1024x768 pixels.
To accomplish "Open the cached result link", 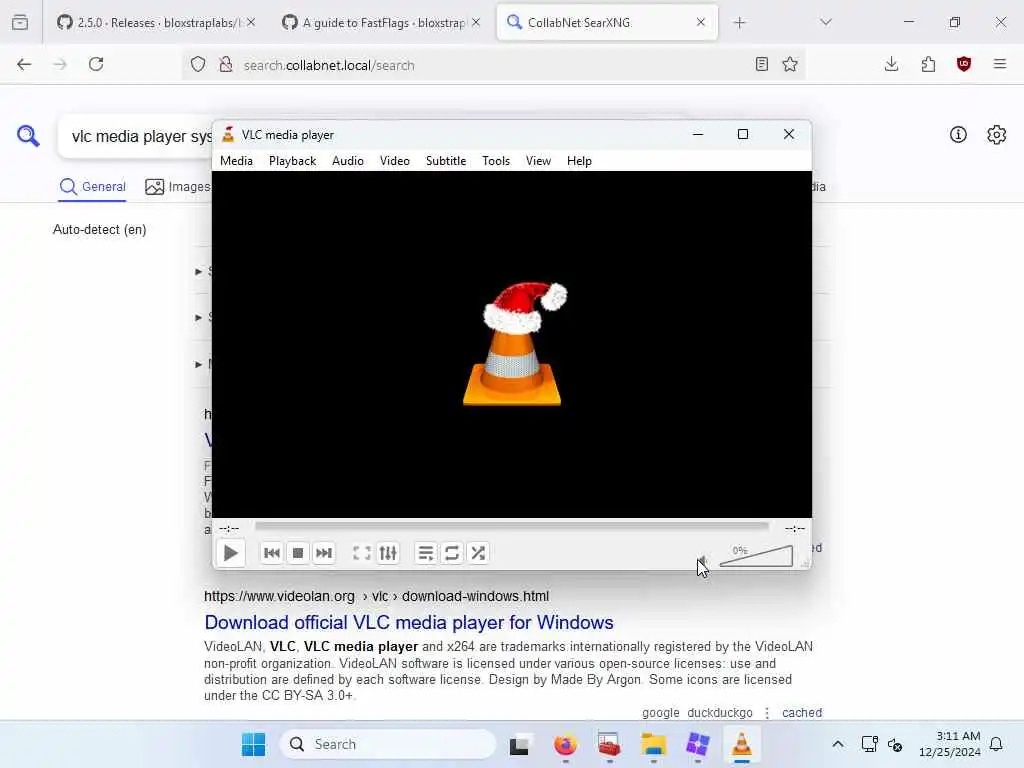I will click(x=802, y=712).
